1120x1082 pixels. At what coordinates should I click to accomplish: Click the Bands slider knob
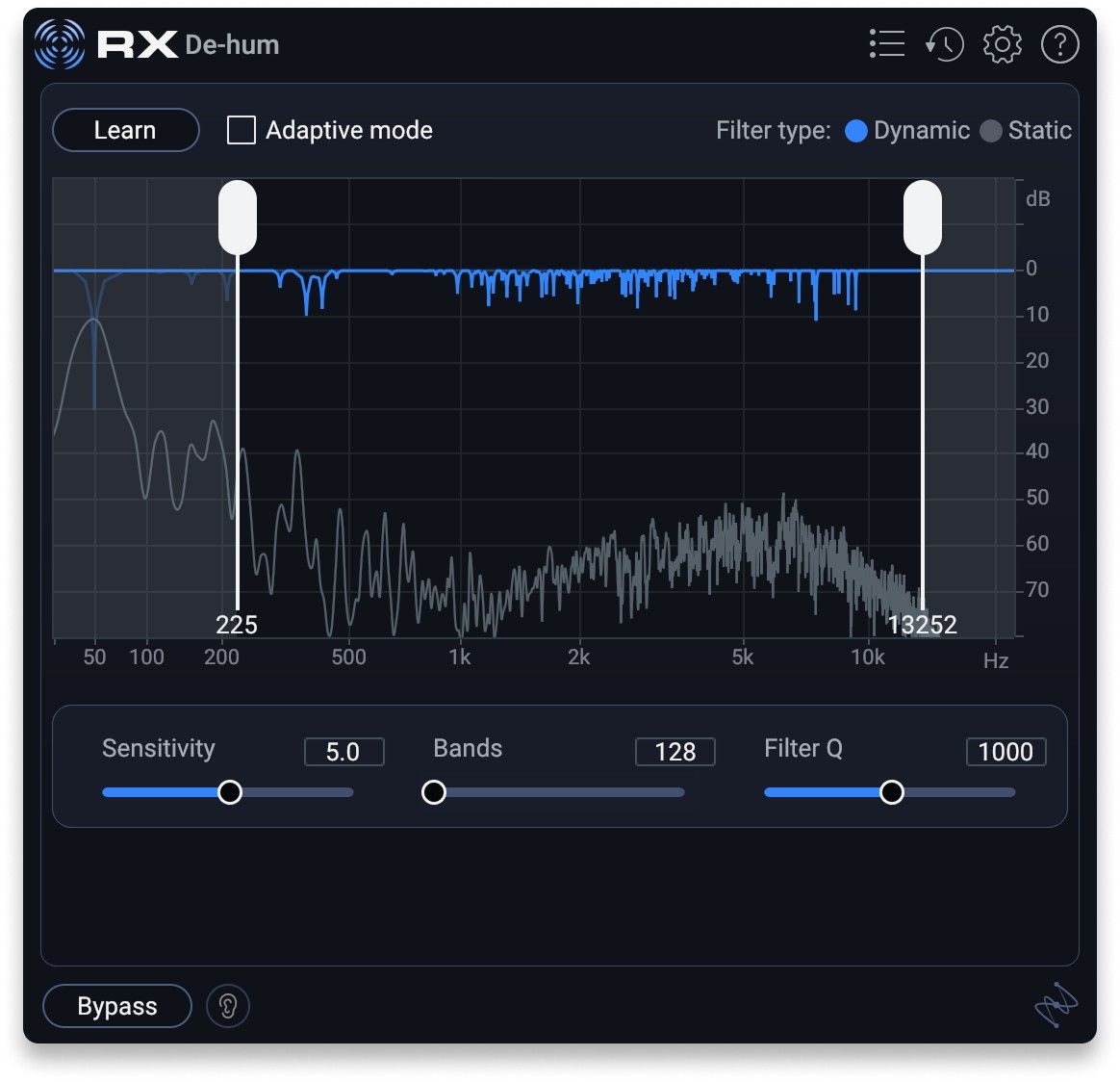[434, 792]
